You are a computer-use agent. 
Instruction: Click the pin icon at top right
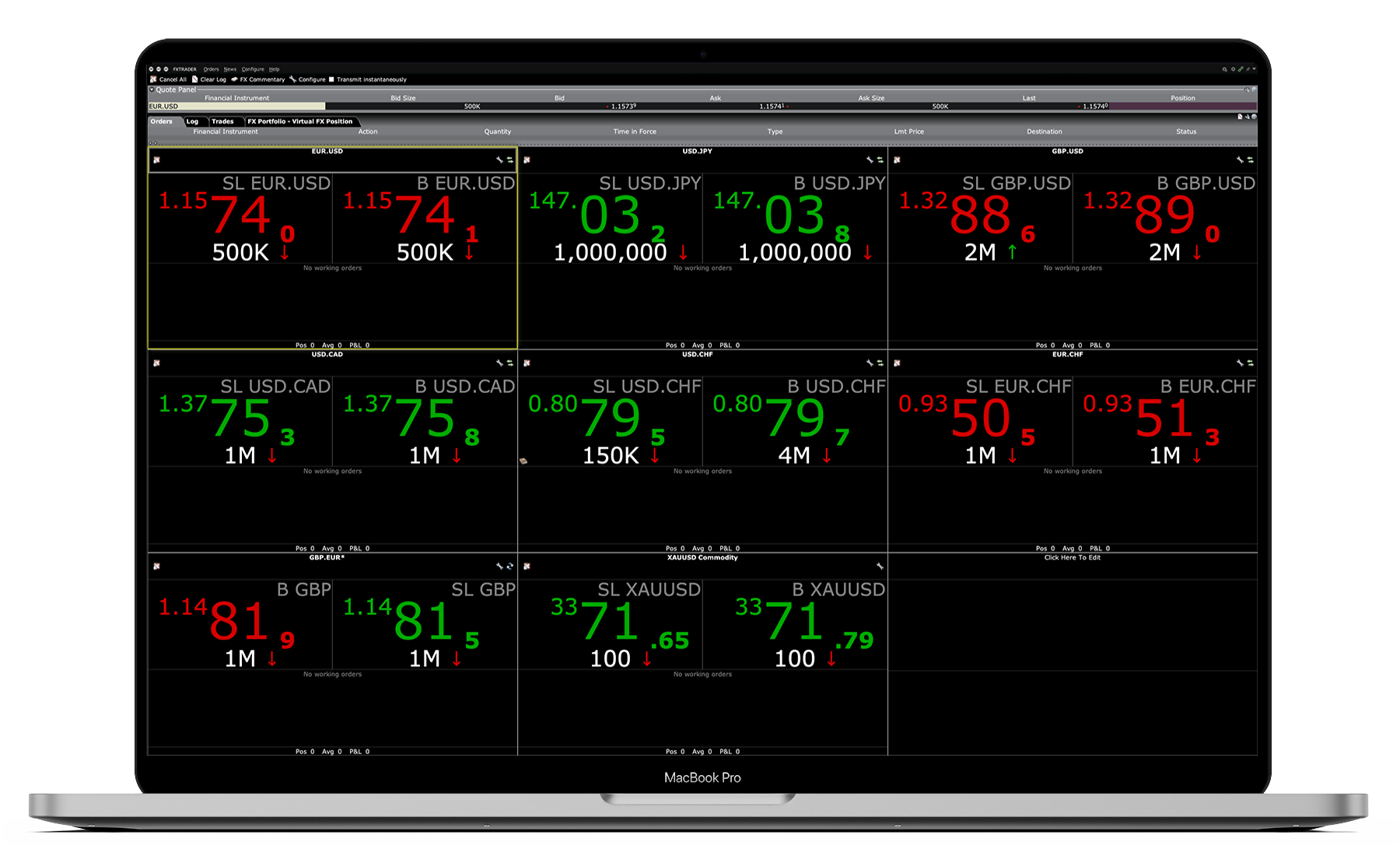pyautogui.click(x=1248, y=69)
